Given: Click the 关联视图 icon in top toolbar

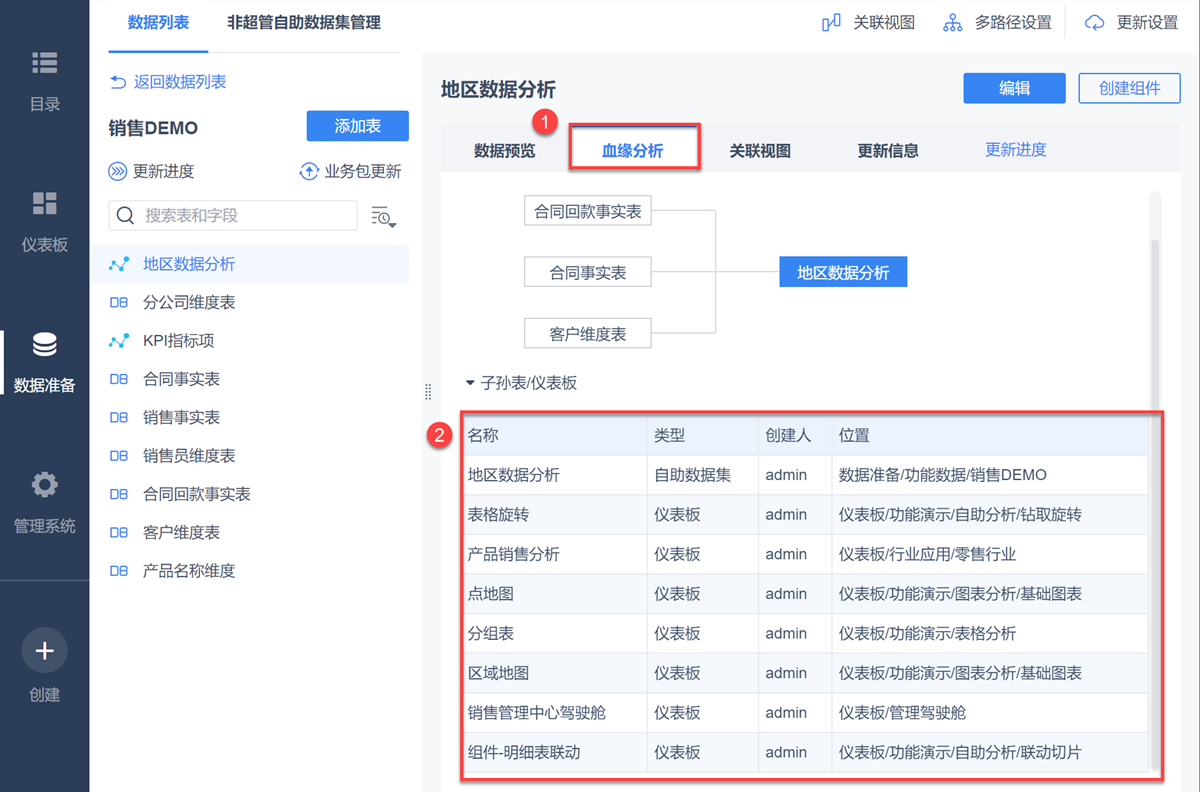Looking at the screenshot, I should [831, 22].
